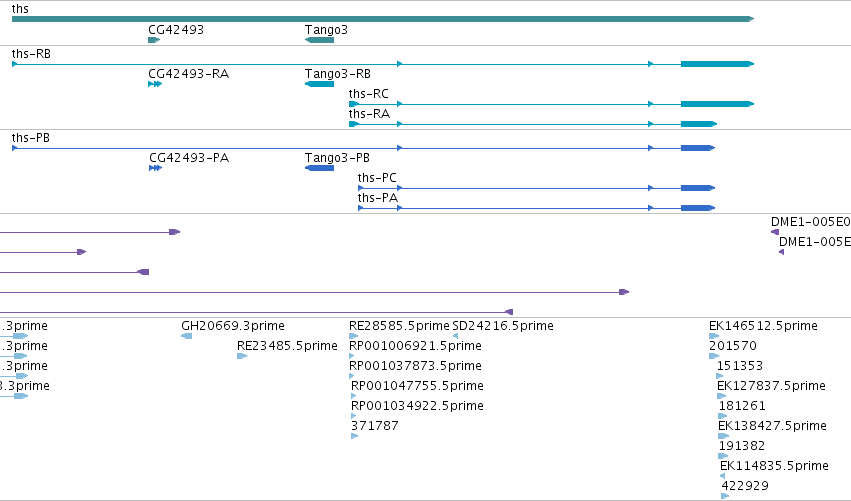This screenshot has height=501, width=851.
Task: Click the ths-RC transcript label
Action: point(369,94)
